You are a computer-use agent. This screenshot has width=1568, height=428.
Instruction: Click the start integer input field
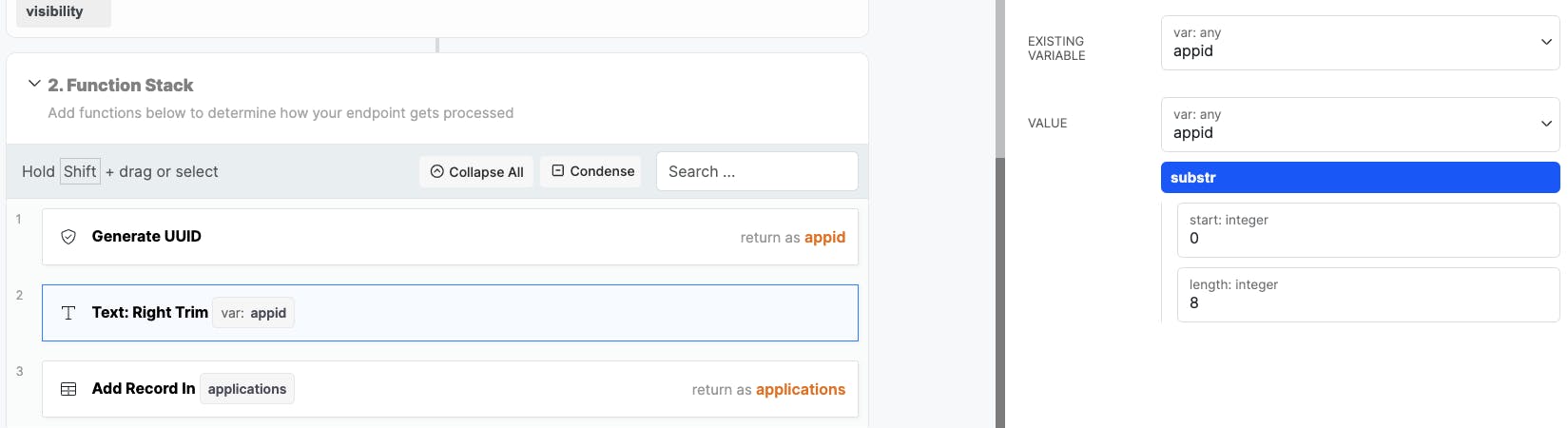coord(1368,230)
